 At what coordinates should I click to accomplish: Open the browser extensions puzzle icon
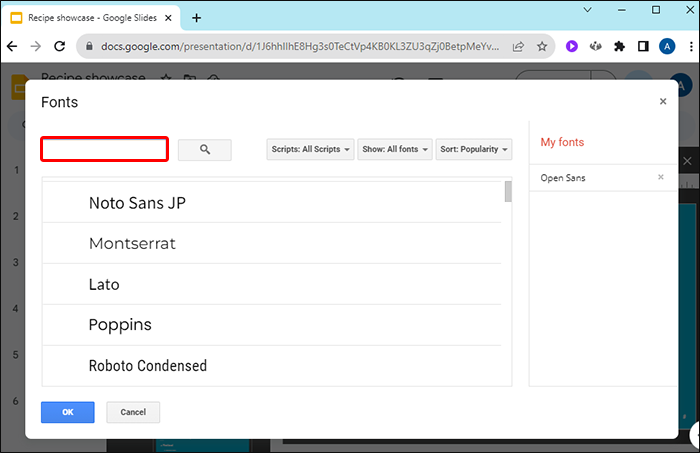click(619, 46)
